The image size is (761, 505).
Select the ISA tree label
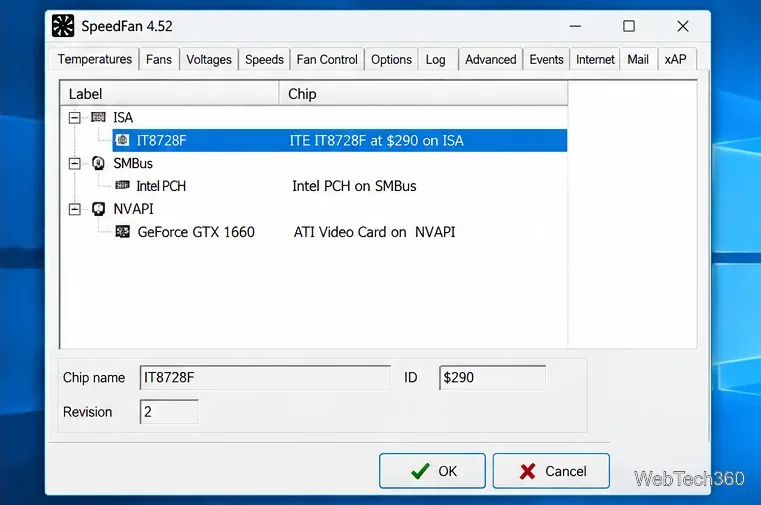pos(123,117)
